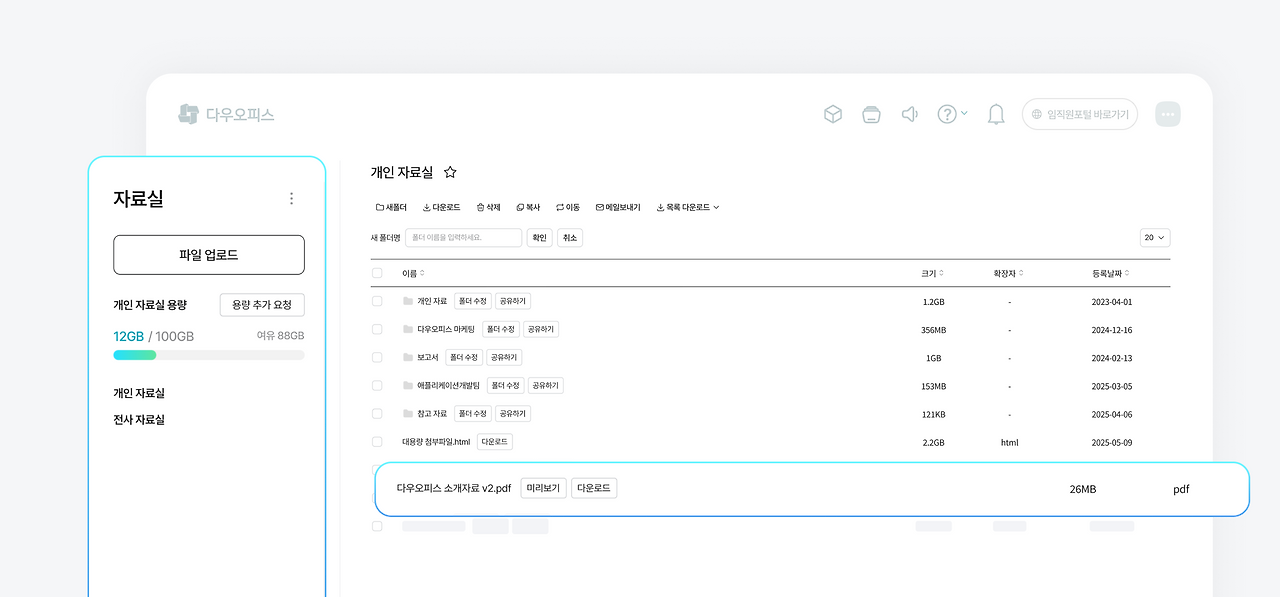Sort by 등록날짜 column
This screenshot has height=597, width=1280.
tap(1111, 273)
